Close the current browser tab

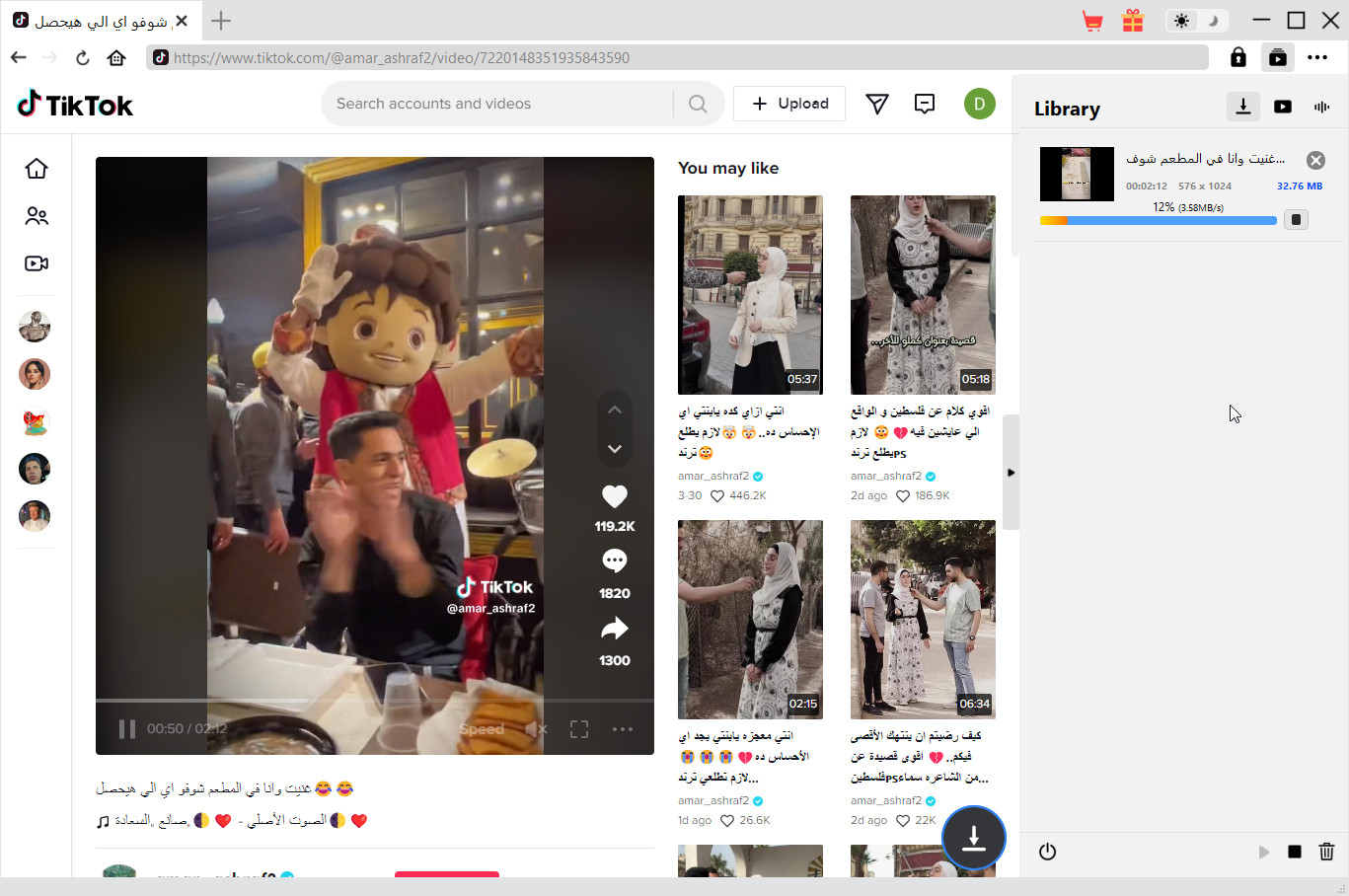(182, 21)
